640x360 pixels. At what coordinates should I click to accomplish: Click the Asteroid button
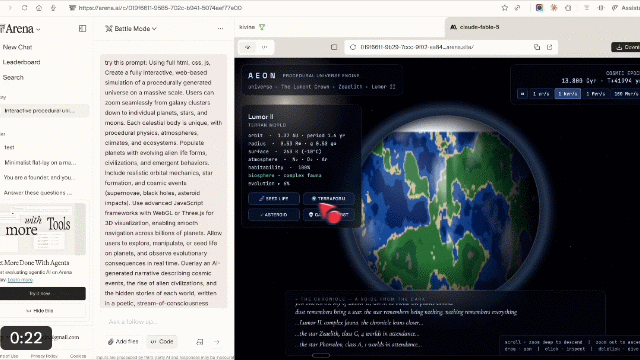273,214
